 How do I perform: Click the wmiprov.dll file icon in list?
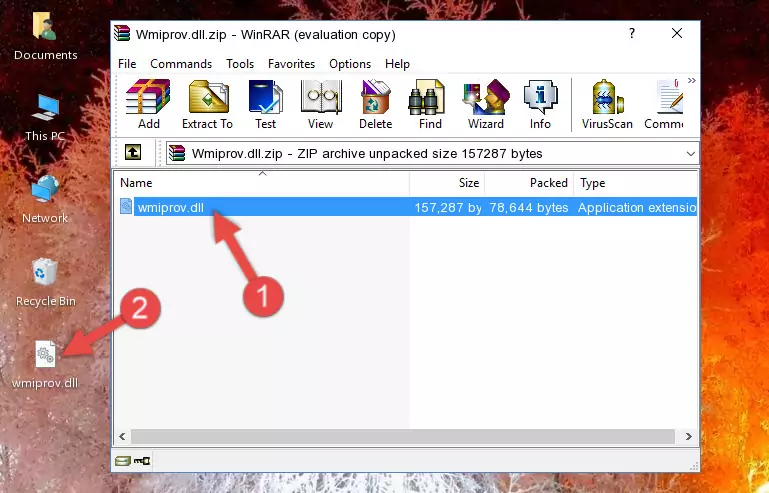click(126, 207)
